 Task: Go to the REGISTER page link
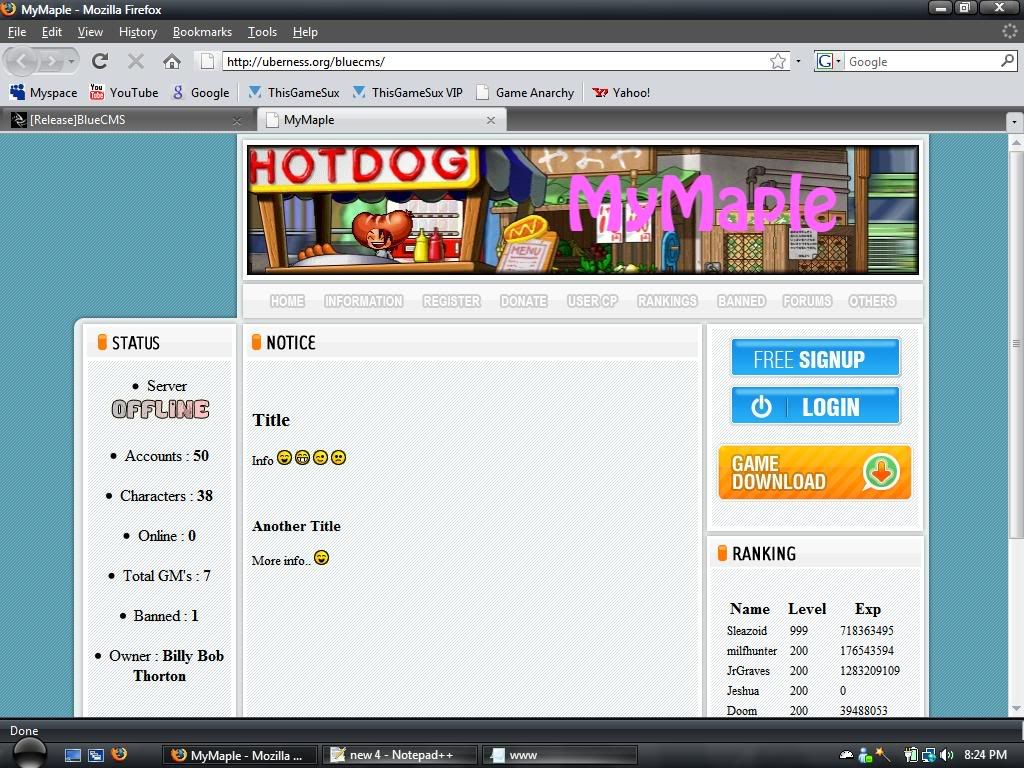(x=451, y=301)
